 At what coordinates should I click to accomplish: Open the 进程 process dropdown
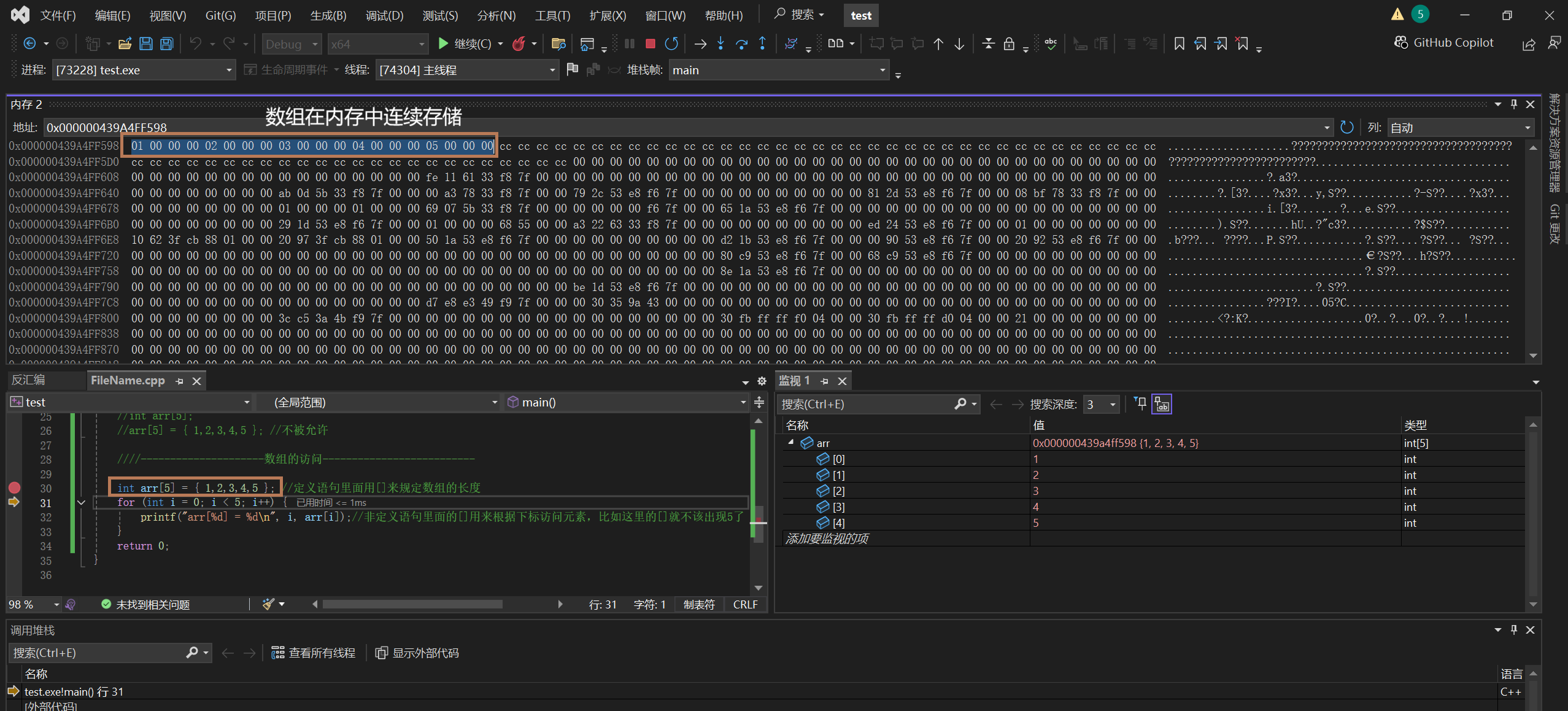228,70
